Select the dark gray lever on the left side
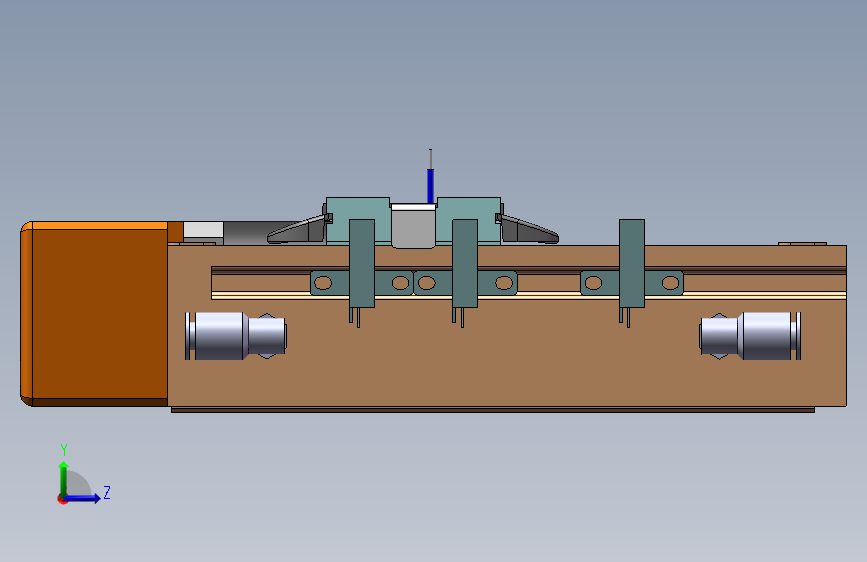867x562 pixels. tap(297, 230)
